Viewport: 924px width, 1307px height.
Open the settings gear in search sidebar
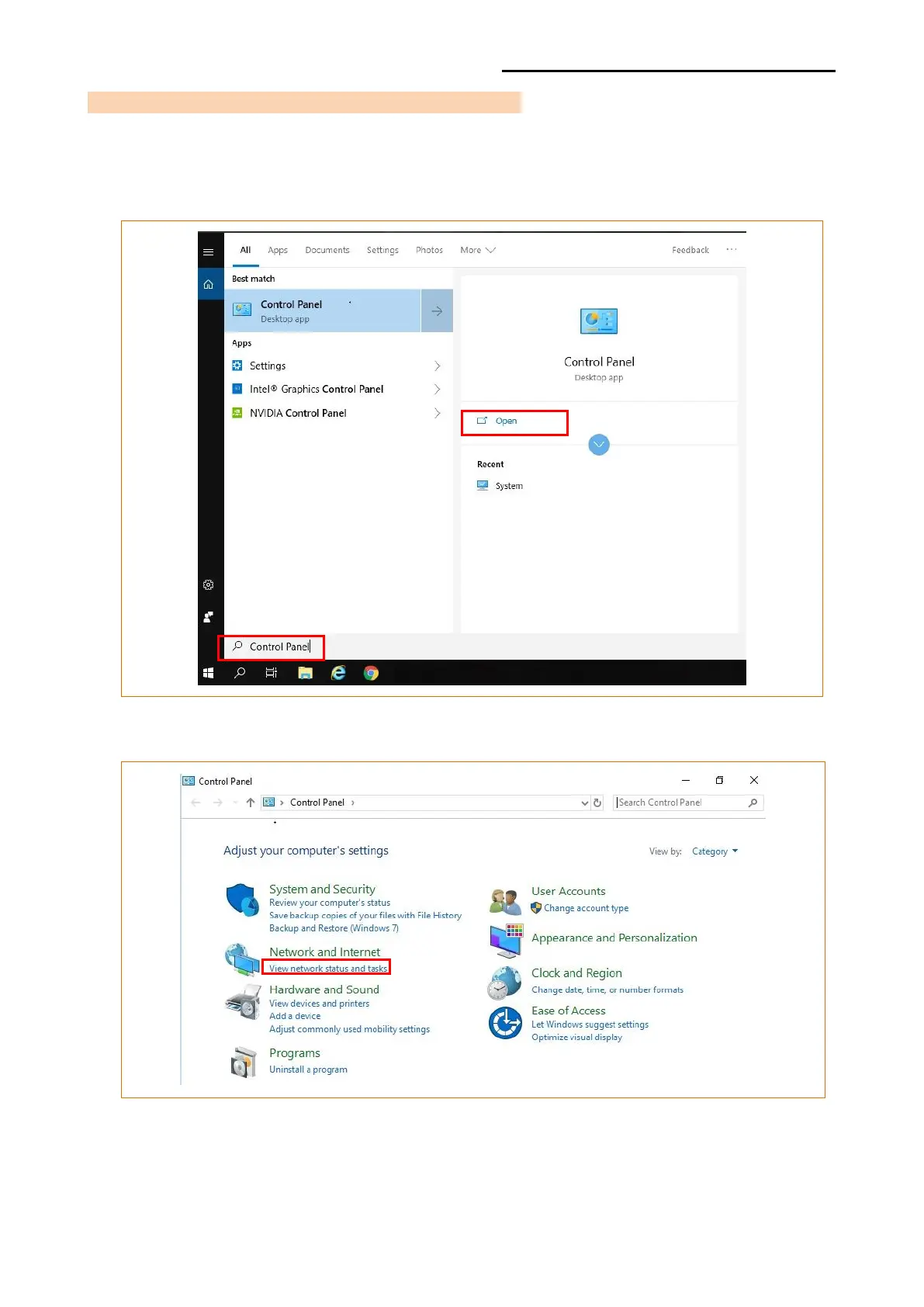tap(208, 584)
